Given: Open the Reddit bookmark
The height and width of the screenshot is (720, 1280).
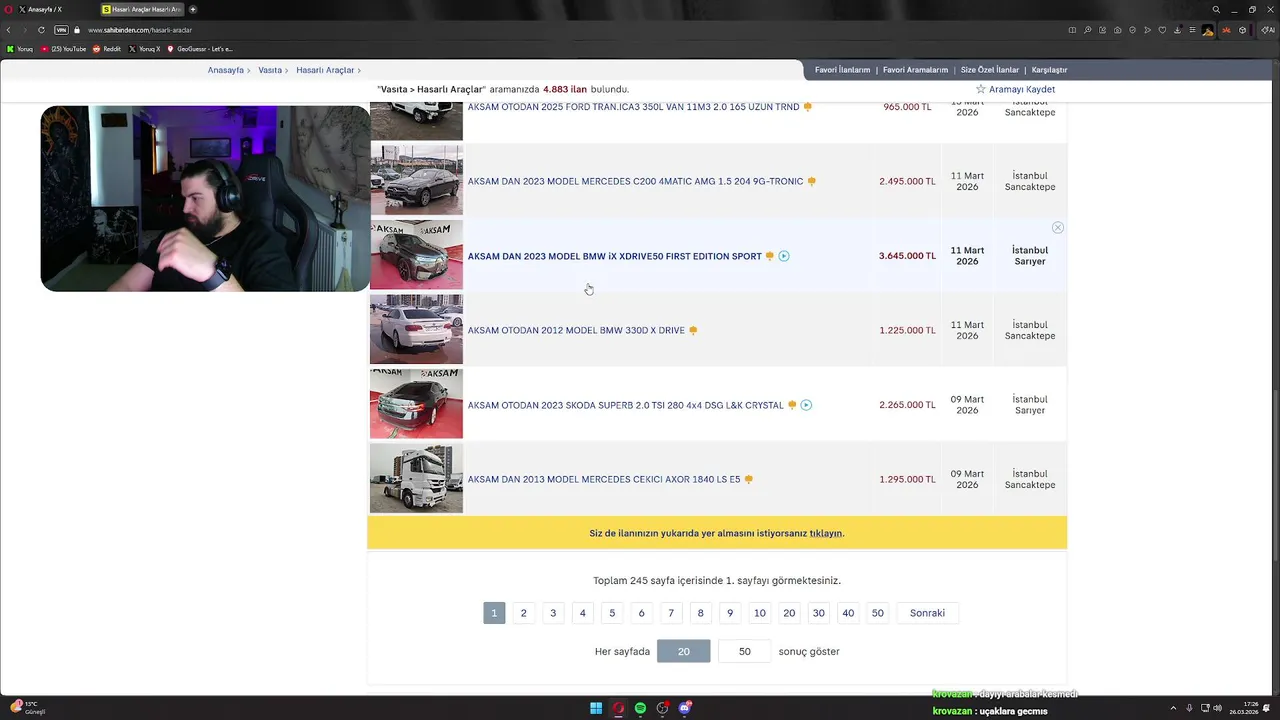Looking at the screenshot, I should click(107, 49).
